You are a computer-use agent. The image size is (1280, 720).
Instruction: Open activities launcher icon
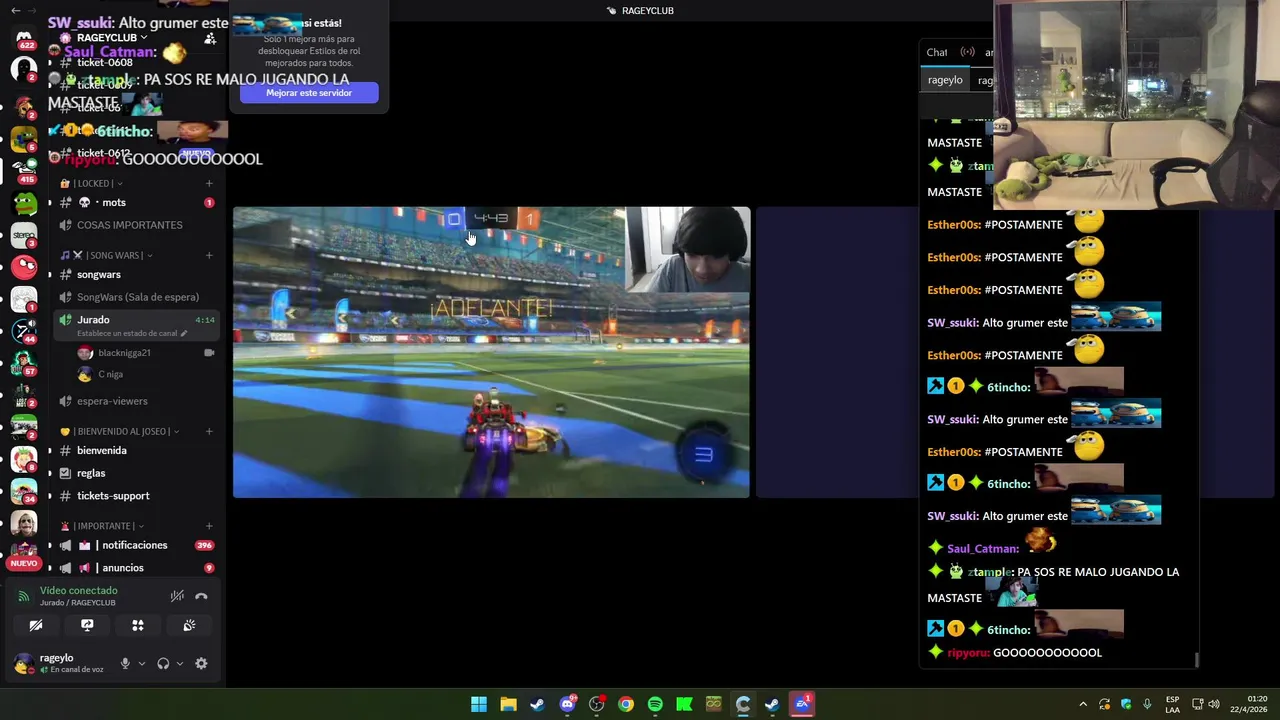click(138, 625)
